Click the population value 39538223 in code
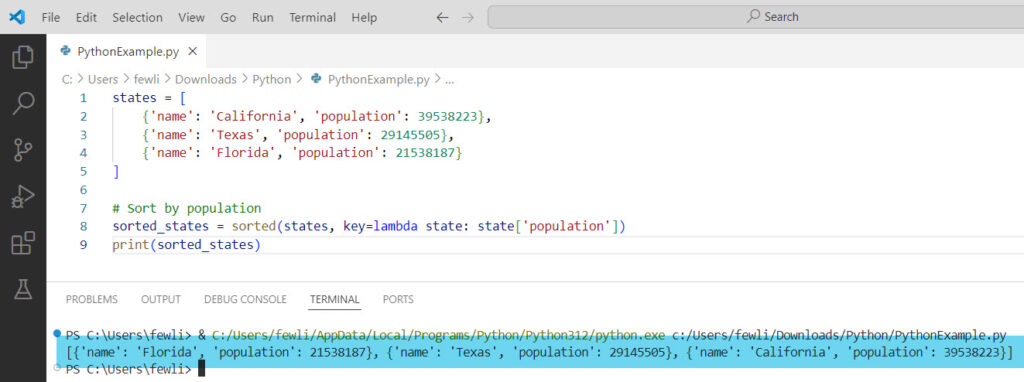The width and height of the screenshot is (1024, 382). tap(447, 116)
